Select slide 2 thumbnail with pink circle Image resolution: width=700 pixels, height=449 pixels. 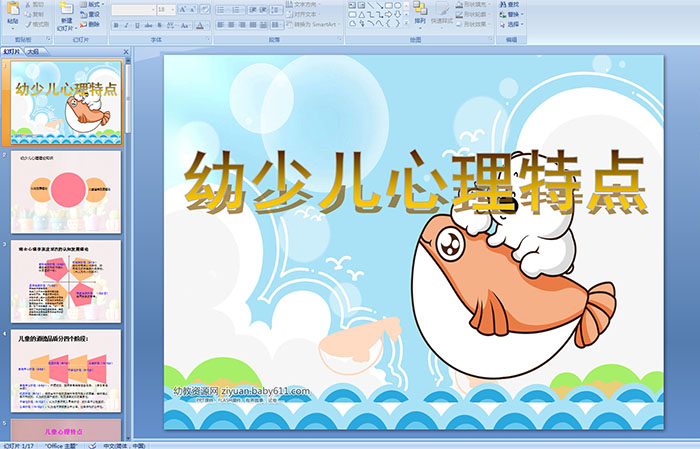(x=66, y=192)
